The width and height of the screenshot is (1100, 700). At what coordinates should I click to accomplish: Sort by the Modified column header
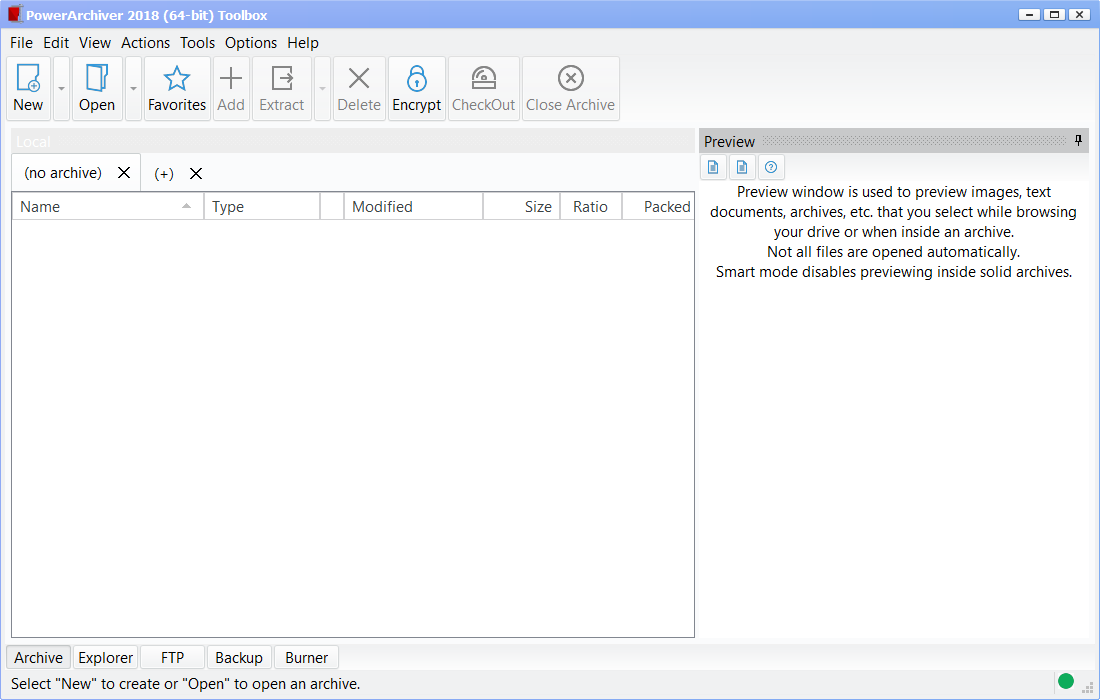tap(413, 206)
